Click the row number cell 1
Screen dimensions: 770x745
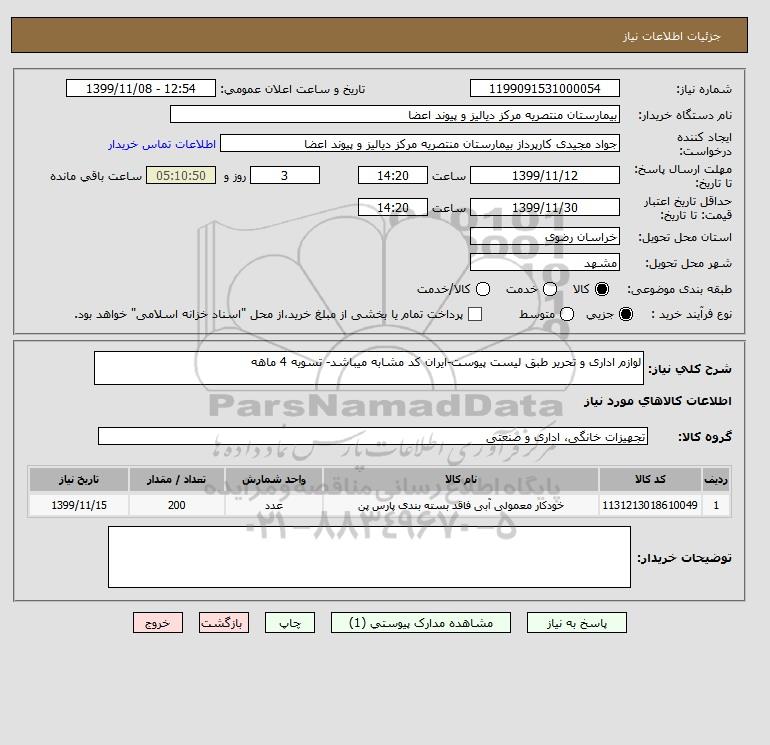[716, 505]
